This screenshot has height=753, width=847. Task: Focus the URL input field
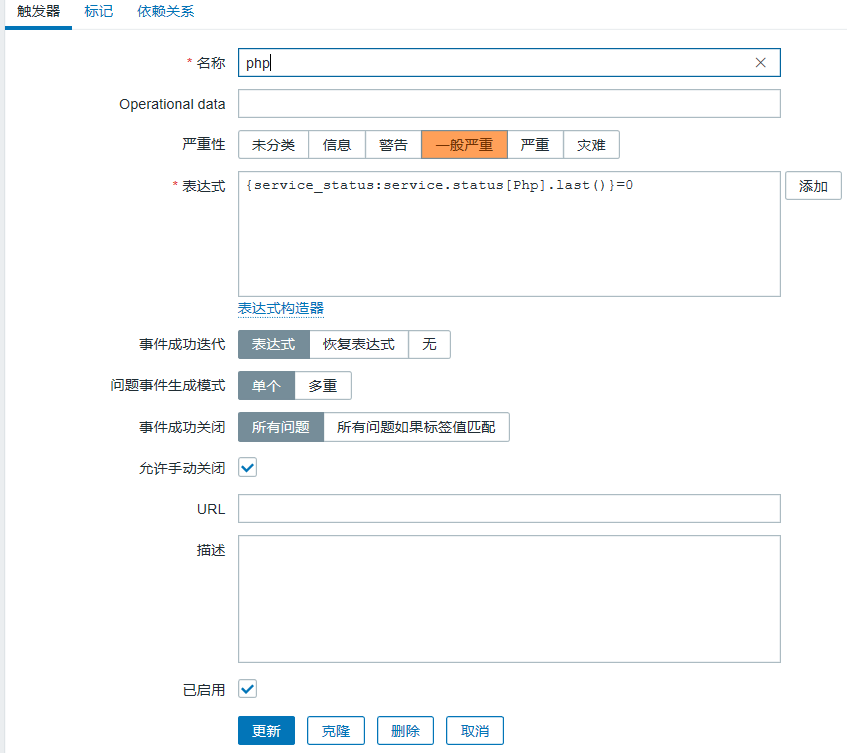click(x=509, y=508)
